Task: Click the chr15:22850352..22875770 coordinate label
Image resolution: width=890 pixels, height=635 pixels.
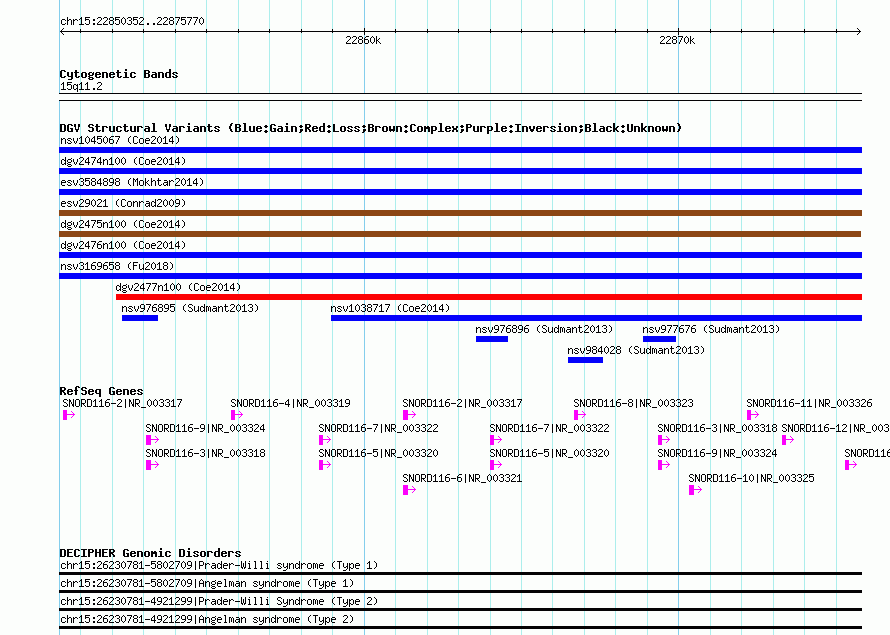Action: coord(132,21)
